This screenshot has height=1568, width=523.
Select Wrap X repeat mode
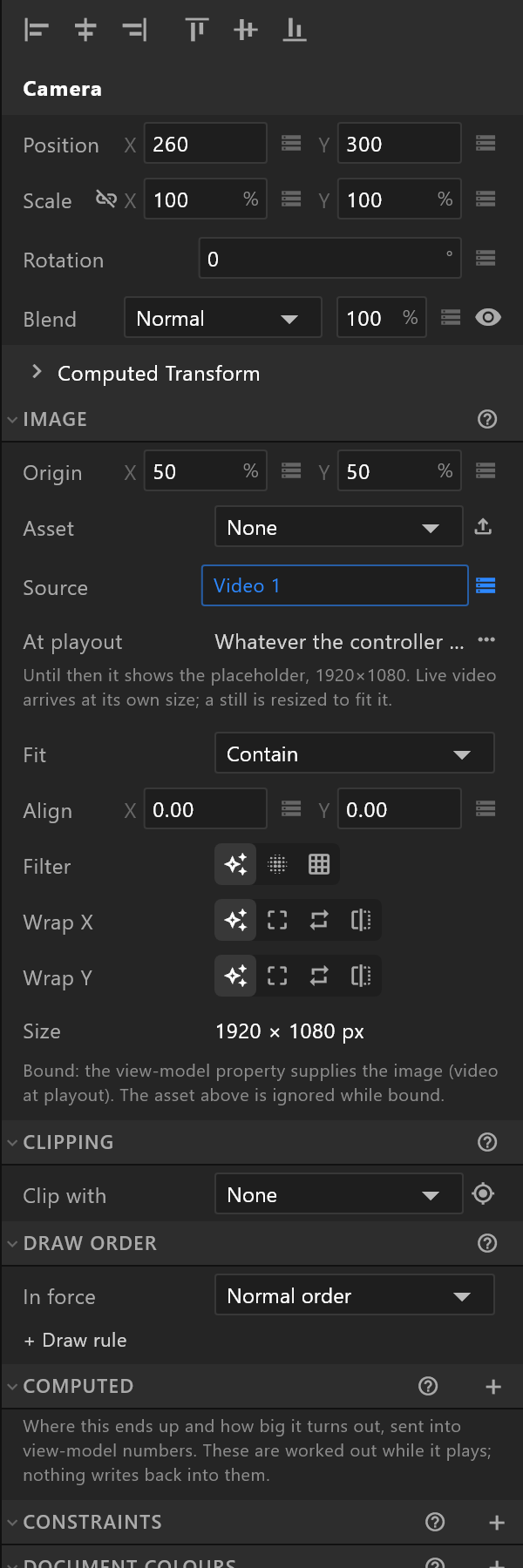(x=319, y=920)
